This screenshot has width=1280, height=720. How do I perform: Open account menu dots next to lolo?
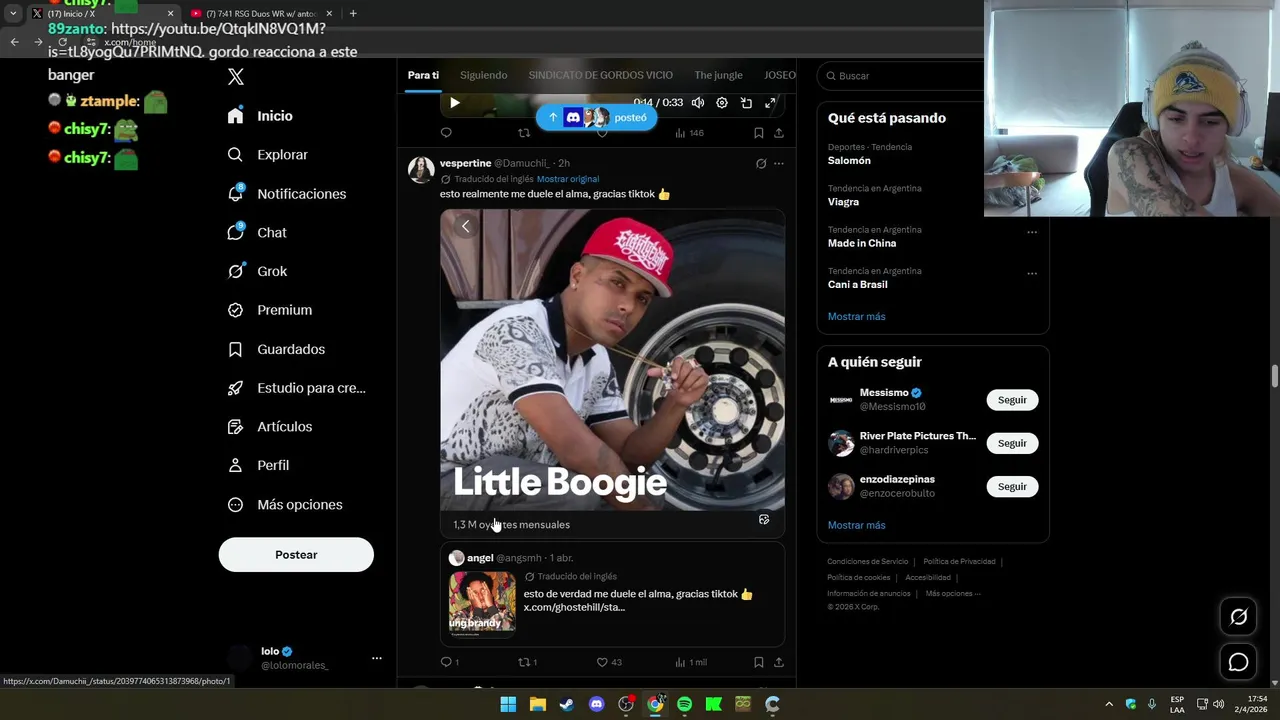377,658
